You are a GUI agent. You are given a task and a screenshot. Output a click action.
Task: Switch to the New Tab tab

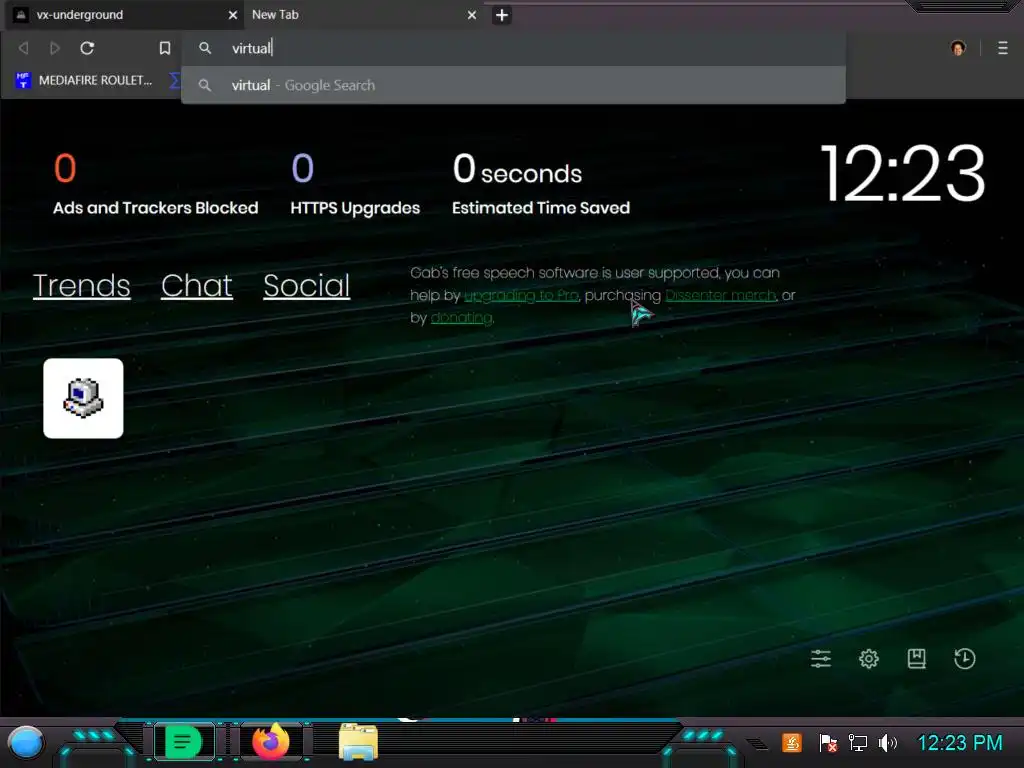click(362, 14)
